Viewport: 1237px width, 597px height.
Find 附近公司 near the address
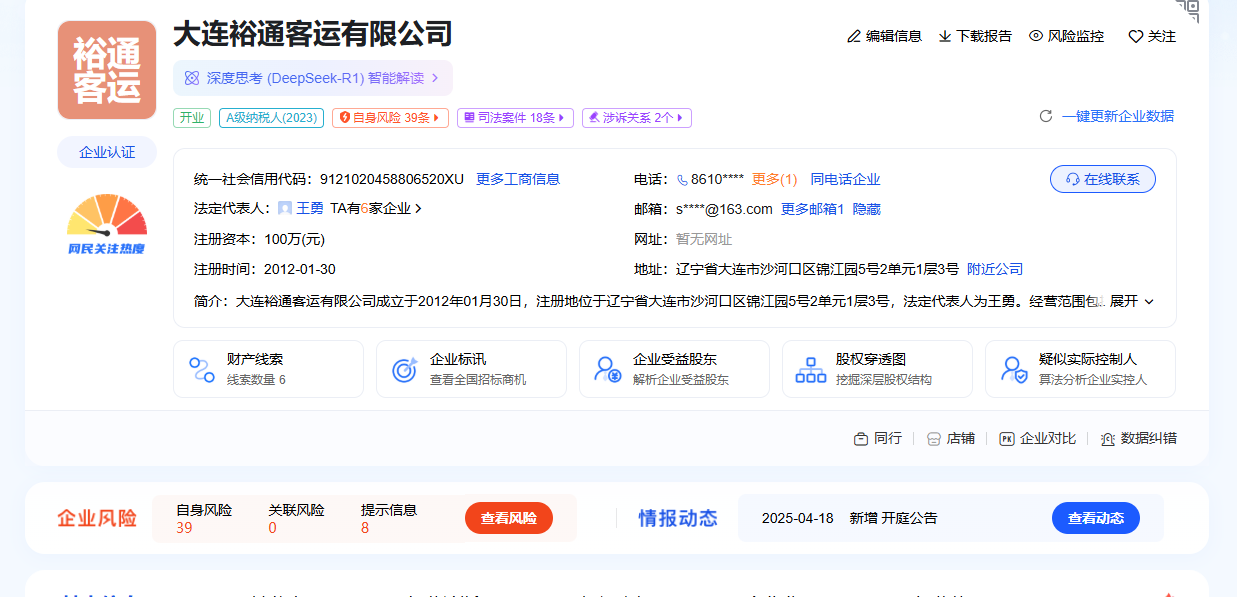coord(995,269)
